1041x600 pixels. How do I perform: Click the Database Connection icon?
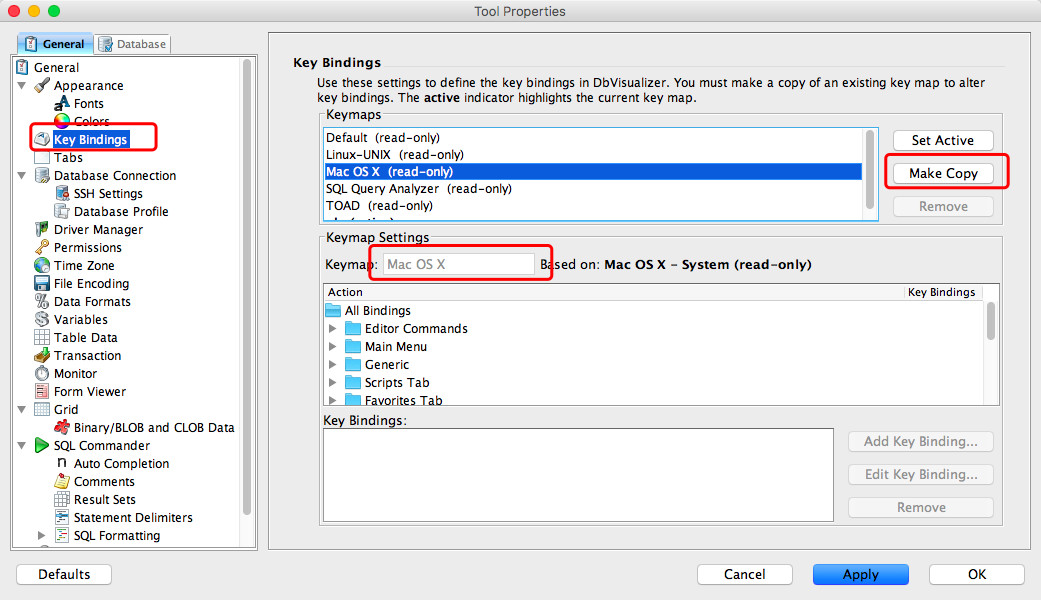point(42,175)
